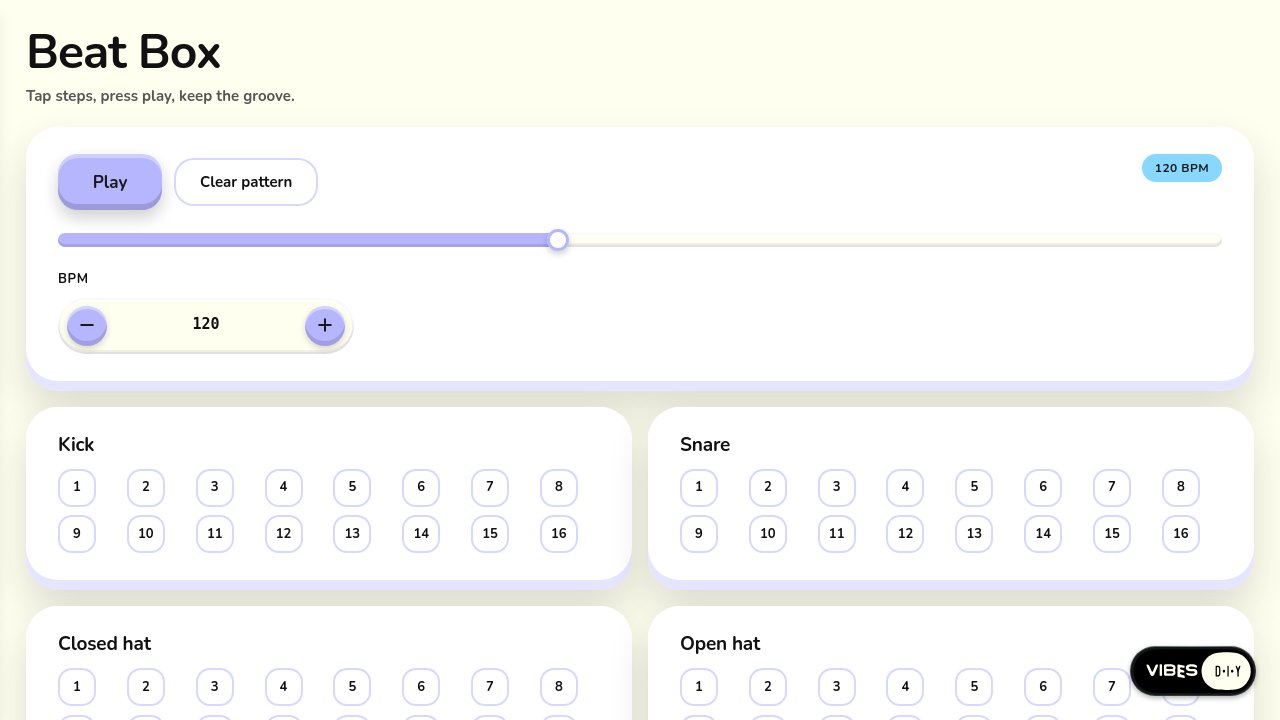Toggle Kick step 5

[x=352, y=487]
